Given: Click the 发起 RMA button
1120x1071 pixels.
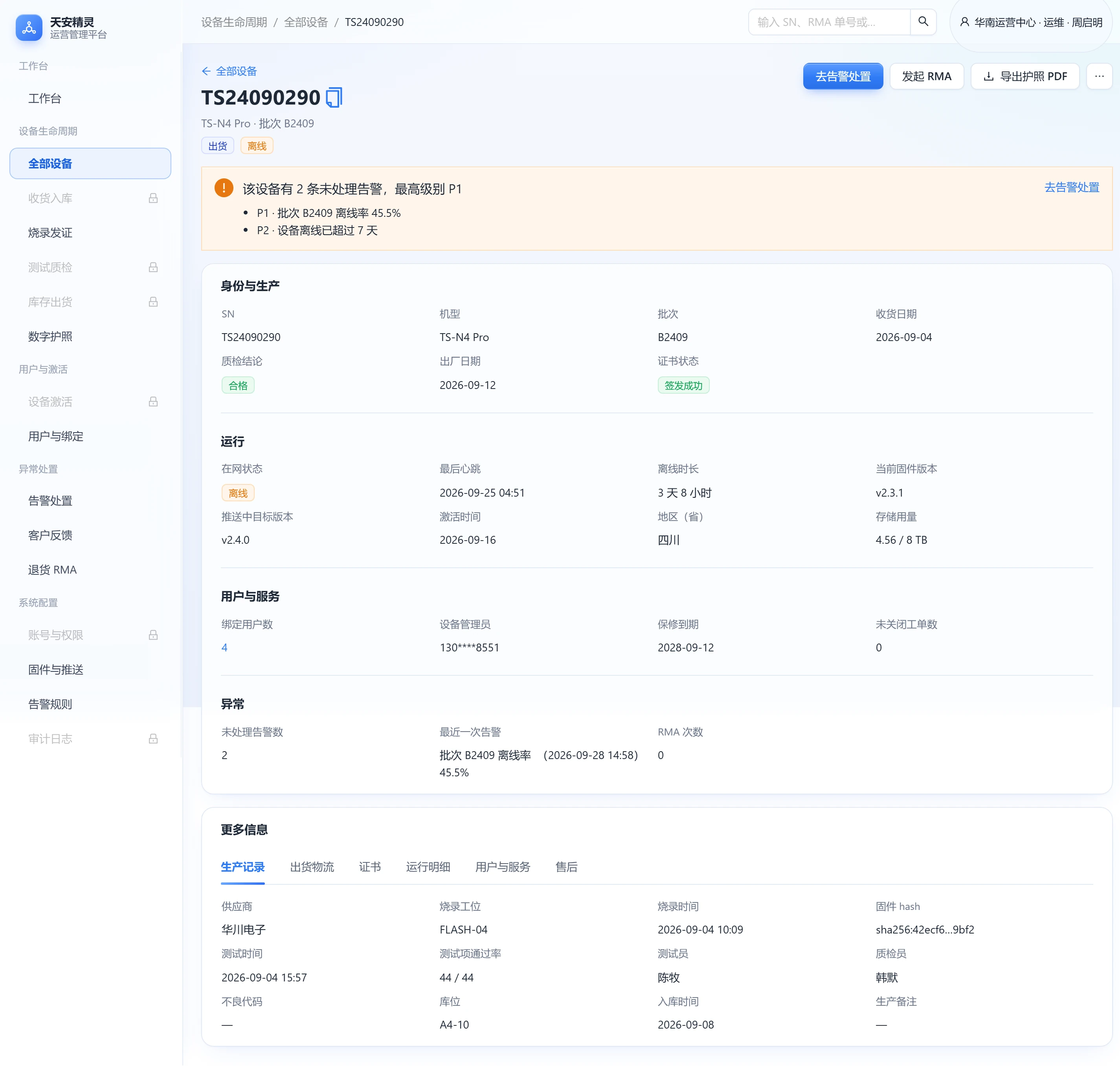Looking at the screenshot, I should tap(926, 76).
